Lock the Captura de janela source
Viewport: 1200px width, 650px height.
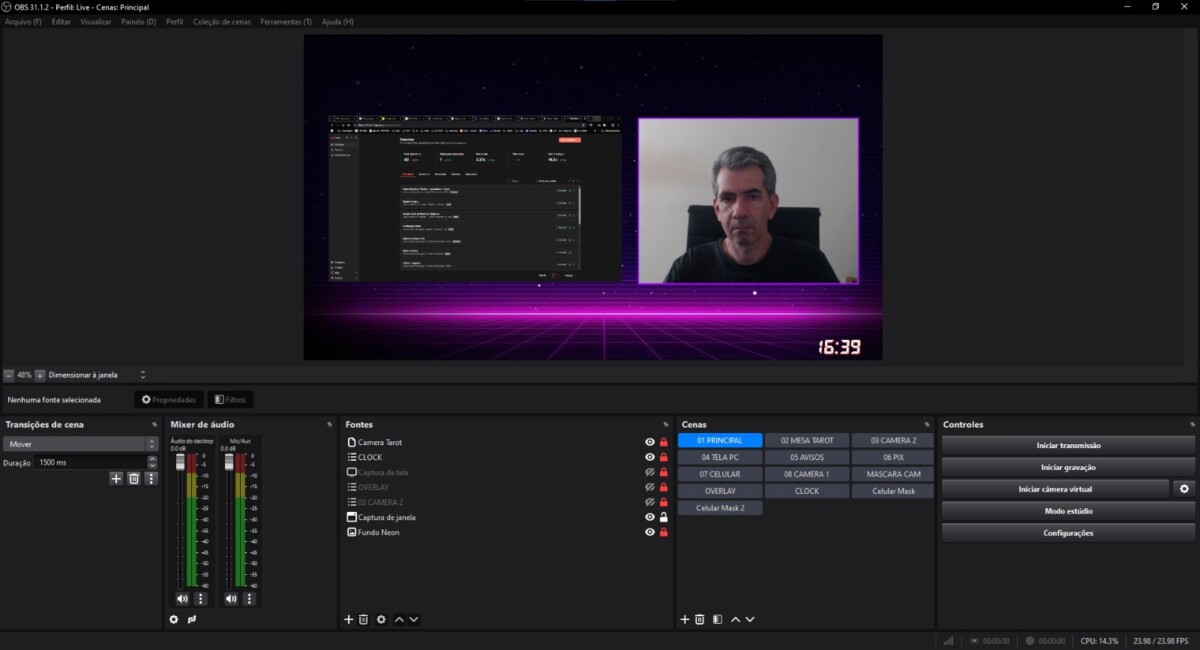coord(663,517)
